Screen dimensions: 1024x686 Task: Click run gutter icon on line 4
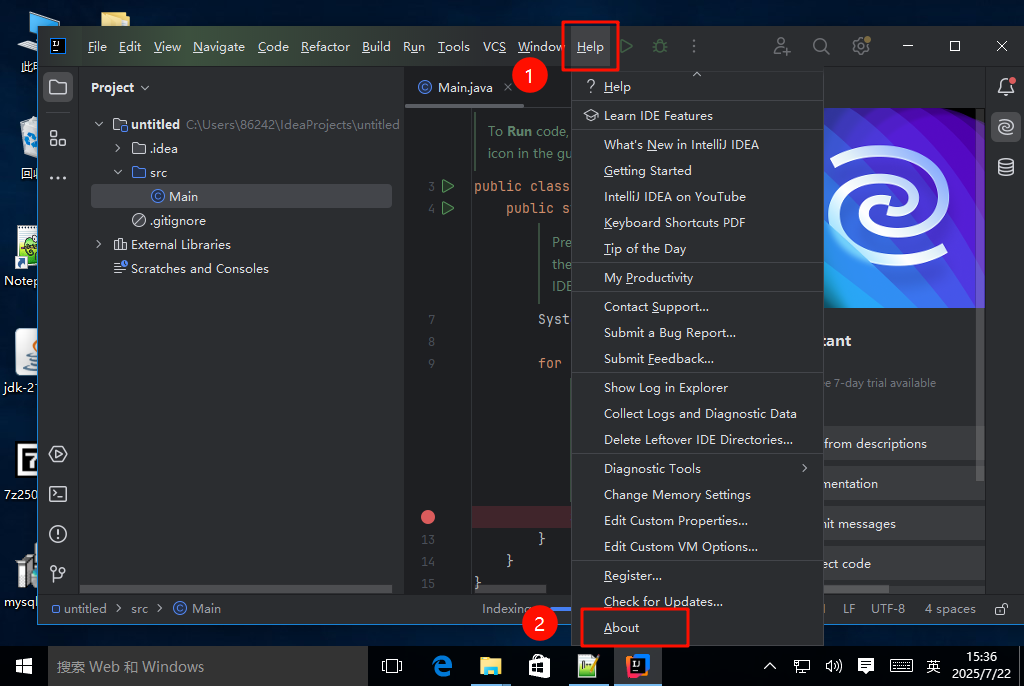pyautogui.click(x=448, y=208)
